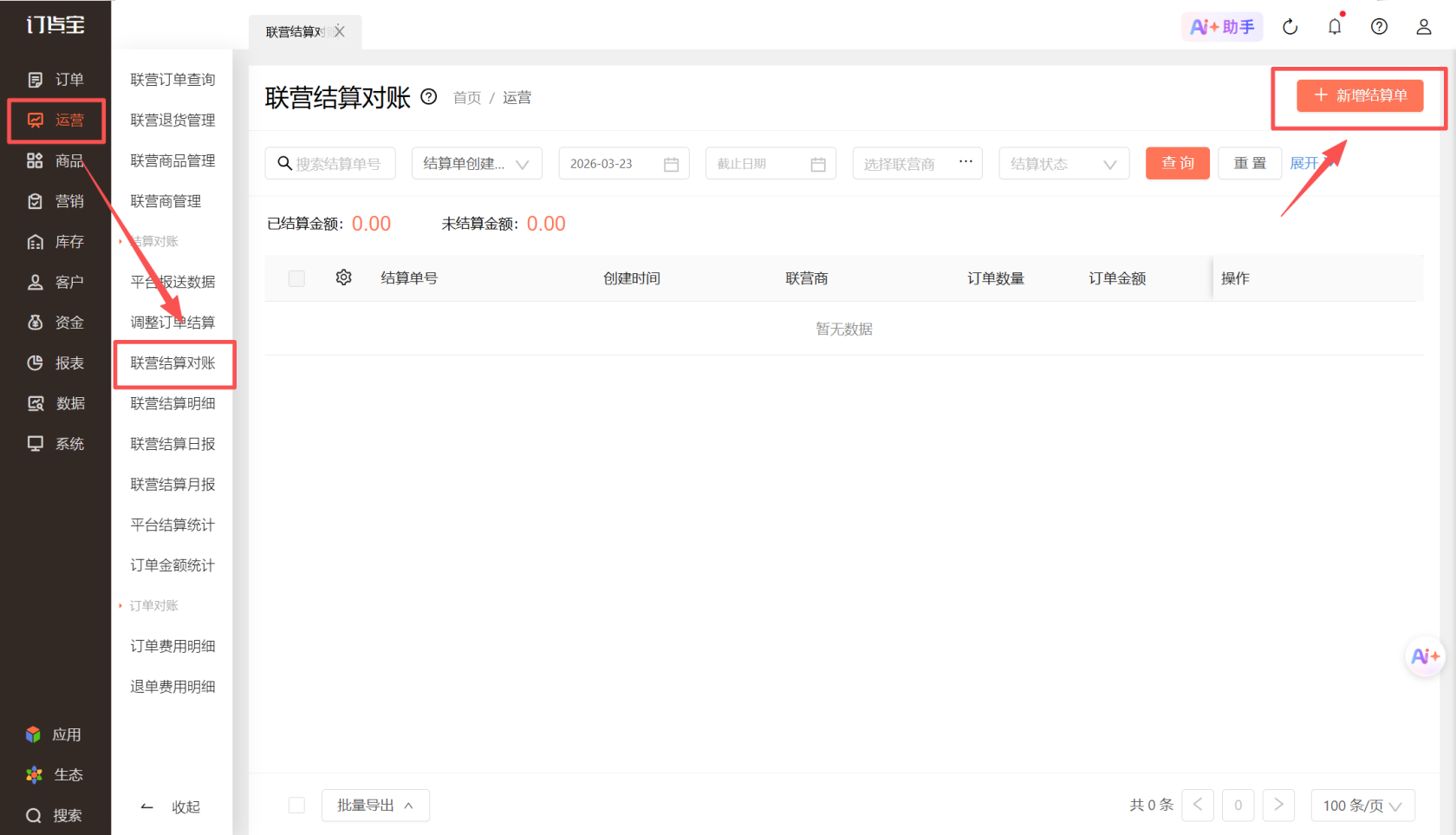This screenshot has height=835, width=1456.
Task: Select 联营结算明细 menu item
Action: pyautogui.click(x=172, y=403)
